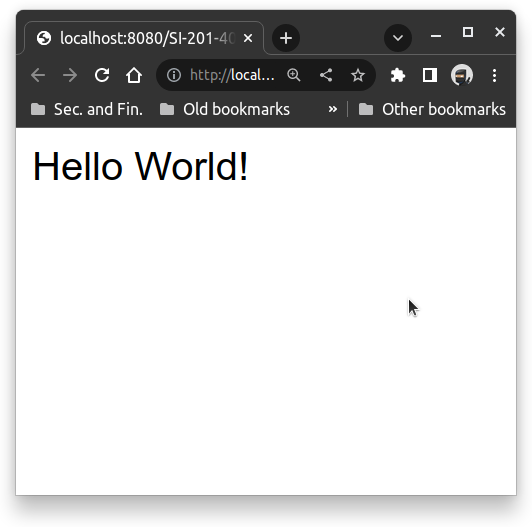
Task: Open a new tab with plus button
Action: [x=286, y=38]
